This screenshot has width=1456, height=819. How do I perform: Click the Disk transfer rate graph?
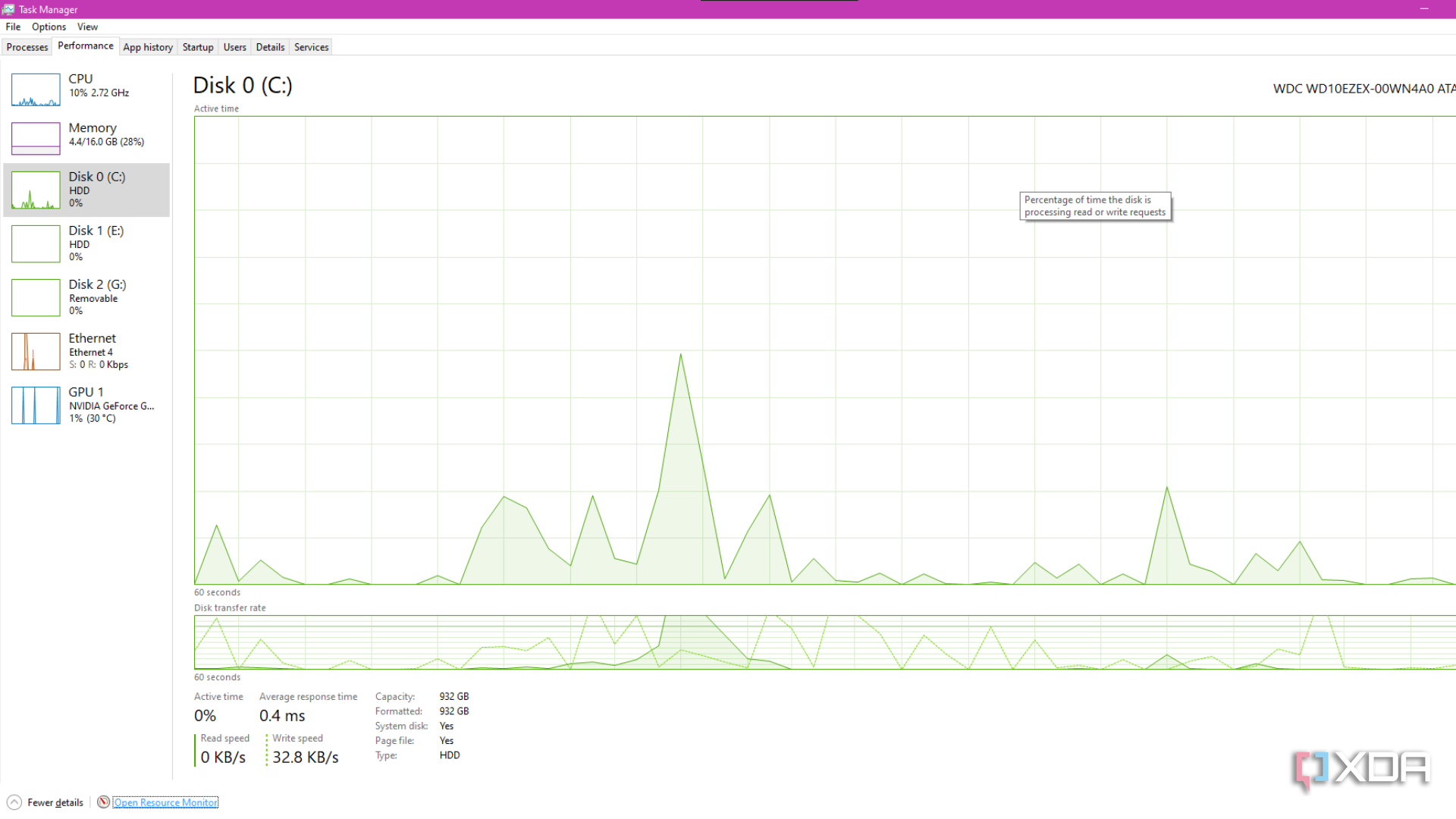[824, 642]
